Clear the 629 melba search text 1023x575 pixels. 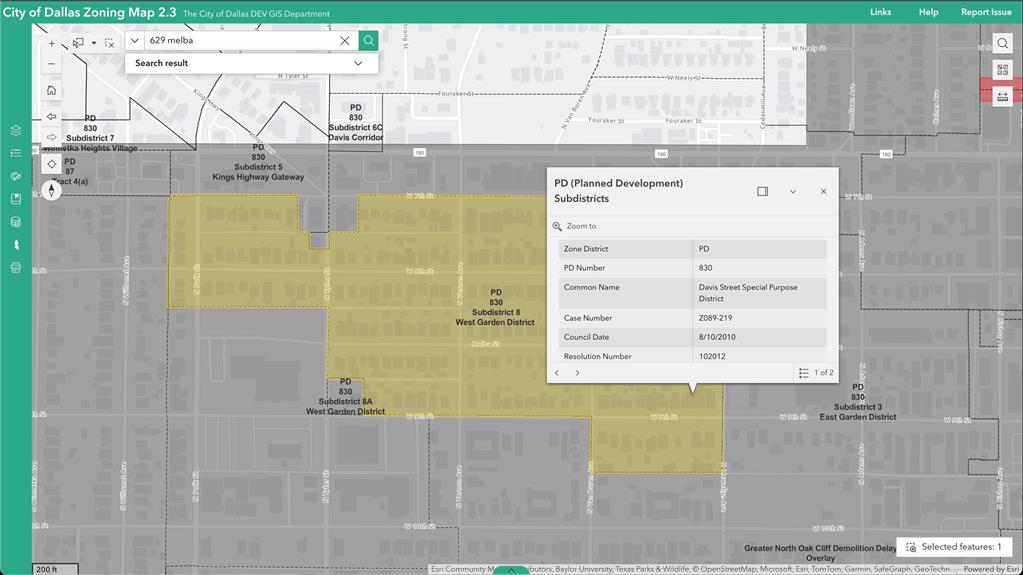tap(344, 40)
